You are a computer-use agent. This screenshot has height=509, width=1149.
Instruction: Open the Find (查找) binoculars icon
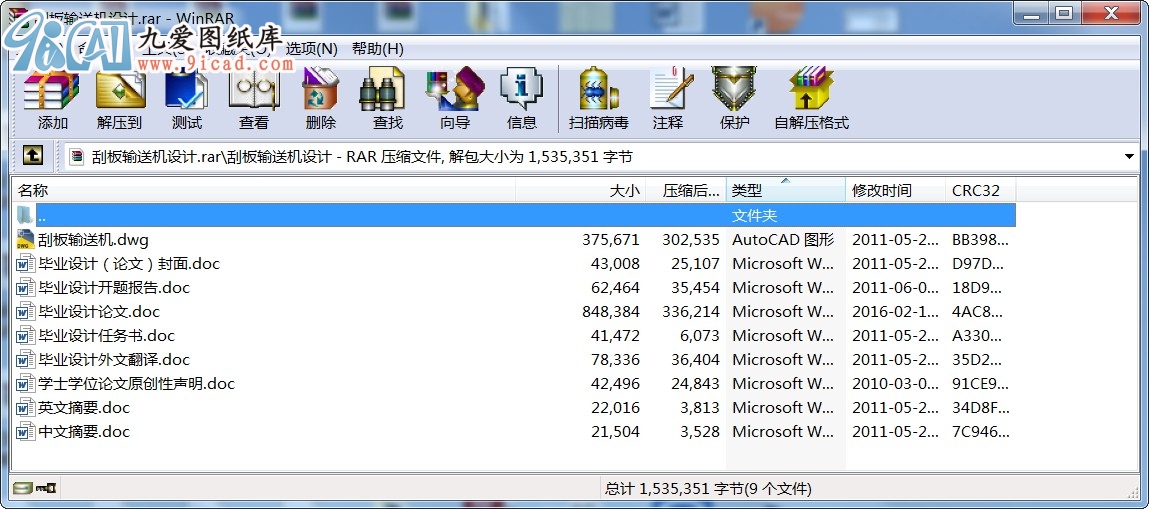[x=387, y=98]
